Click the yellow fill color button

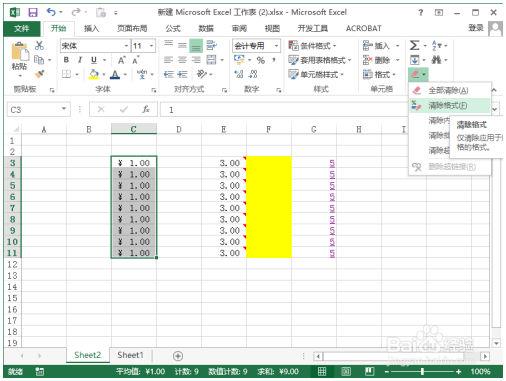point(94,74)
